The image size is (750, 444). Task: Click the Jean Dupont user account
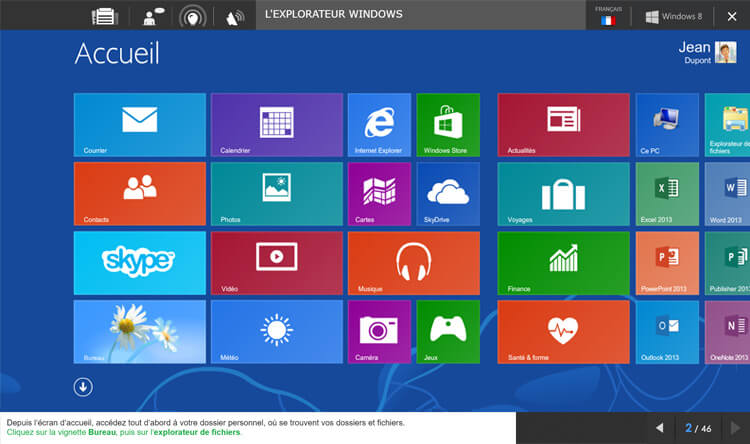pos(707,52)
